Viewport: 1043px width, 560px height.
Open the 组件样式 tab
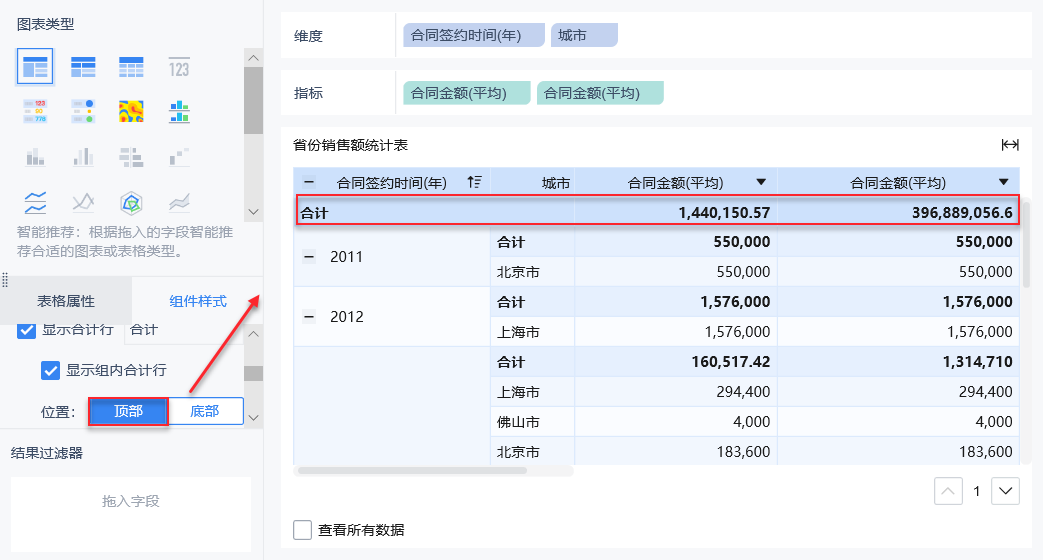(x=198, y=301)
